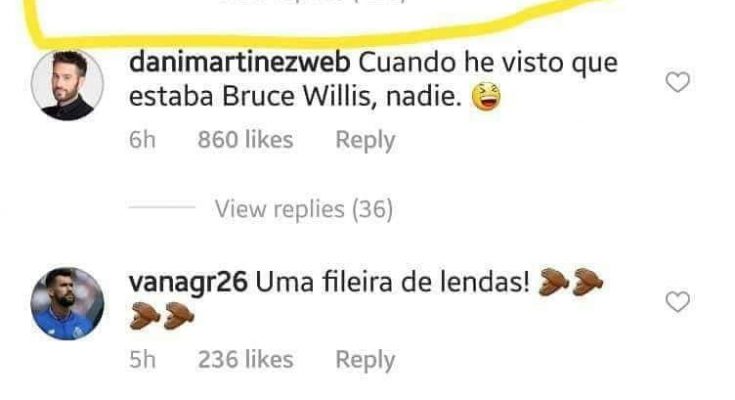
Task: Click the 6h timestamp
Action: (x=142, y=140)
